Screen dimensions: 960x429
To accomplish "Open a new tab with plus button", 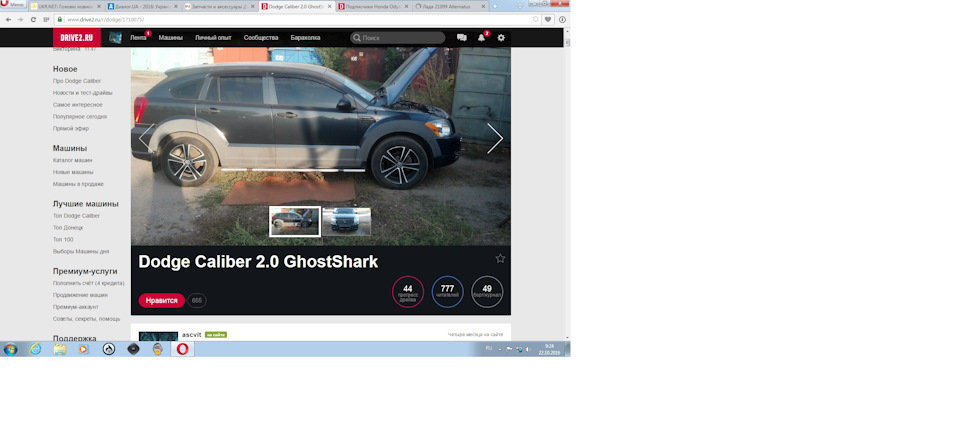I will (494, 6).
